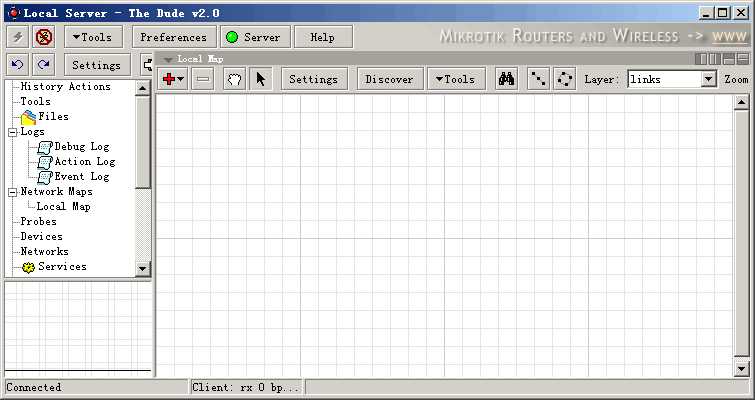Open Local Map Settings
The image size is (755, 400).
314,79
